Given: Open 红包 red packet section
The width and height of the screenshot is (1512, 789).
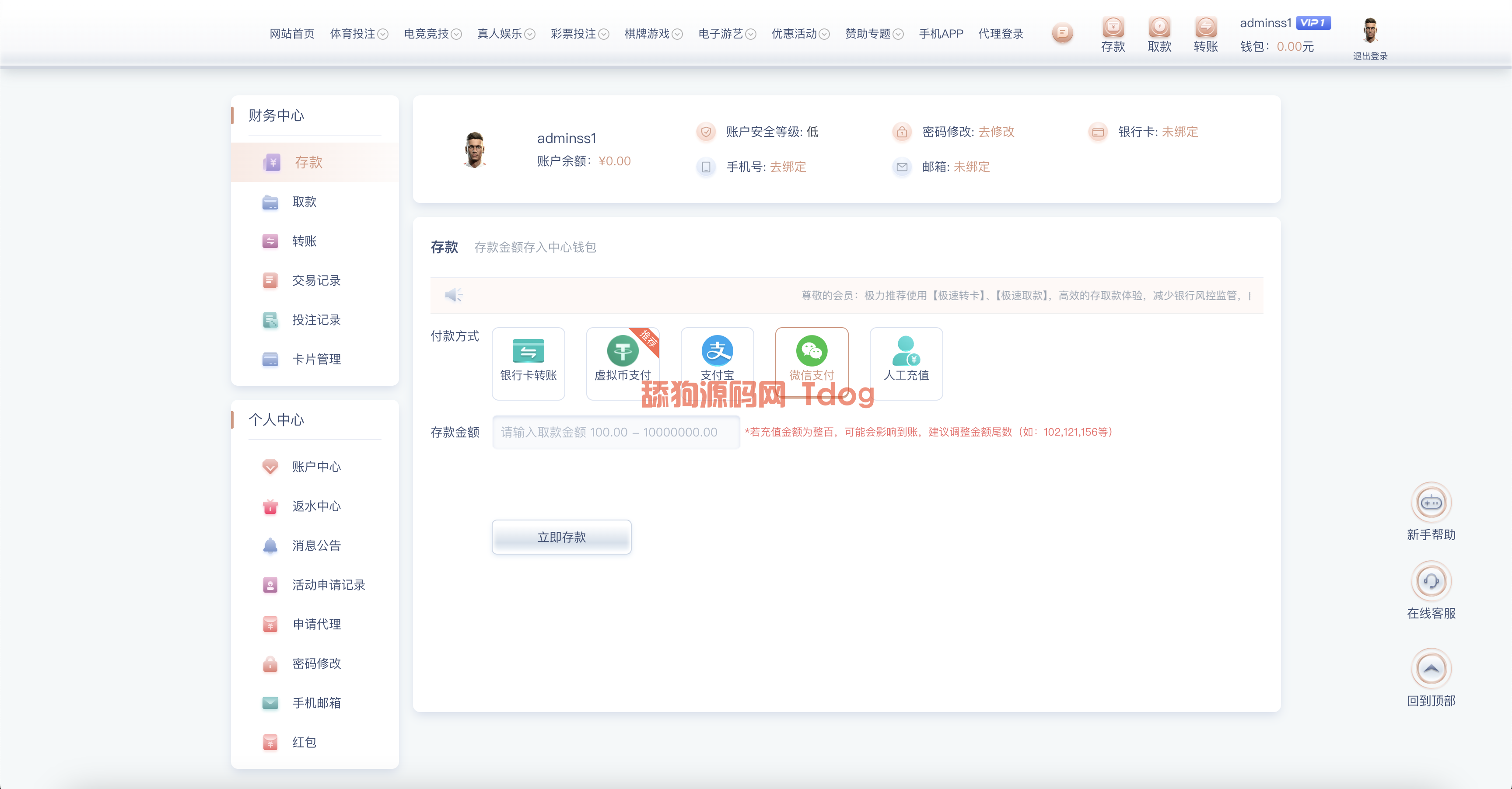Looking at the screenshot, I should (304, 742).
